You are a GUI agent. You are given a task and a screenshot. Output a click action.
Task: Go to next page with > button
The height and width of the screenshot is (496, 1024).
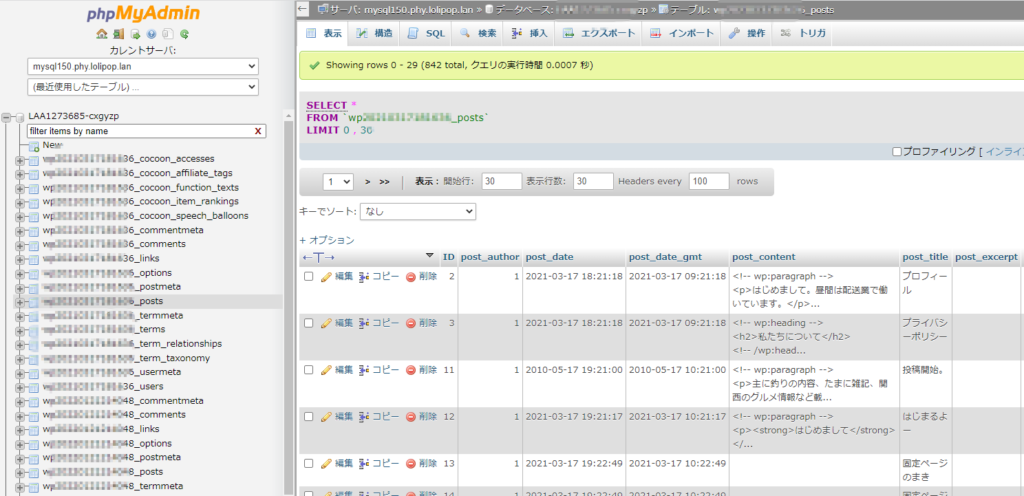pyautogui.click(x=369, y=182)
